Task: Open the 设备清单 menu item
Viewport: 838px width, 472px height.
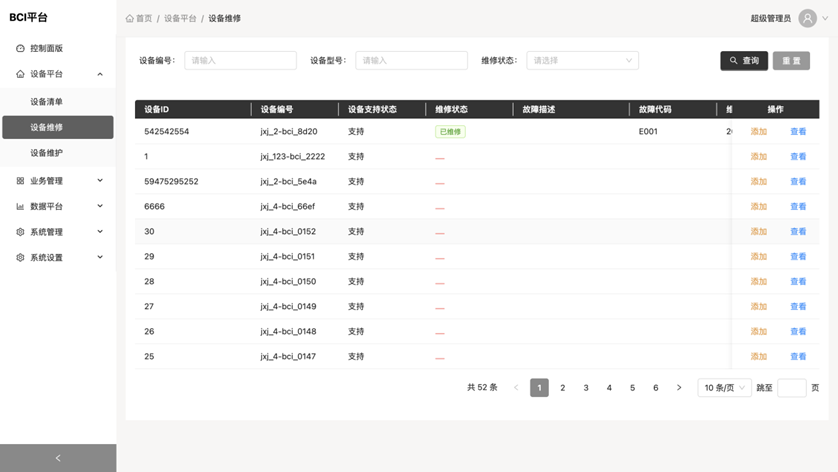Action: [47, 102]
